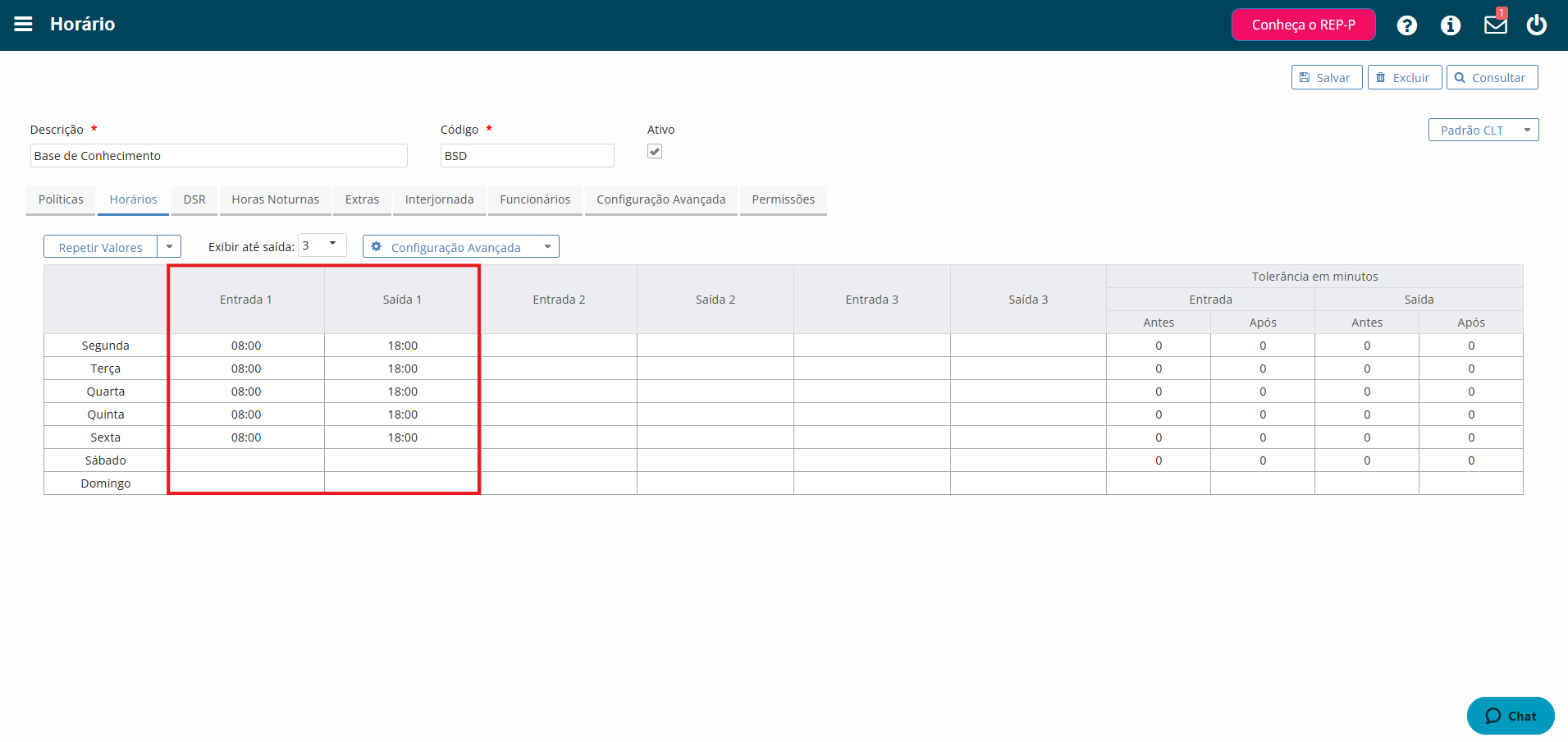Click Segunda Saída 1 cell 18:00
The image size is (1568, 742).
point(402,346)
